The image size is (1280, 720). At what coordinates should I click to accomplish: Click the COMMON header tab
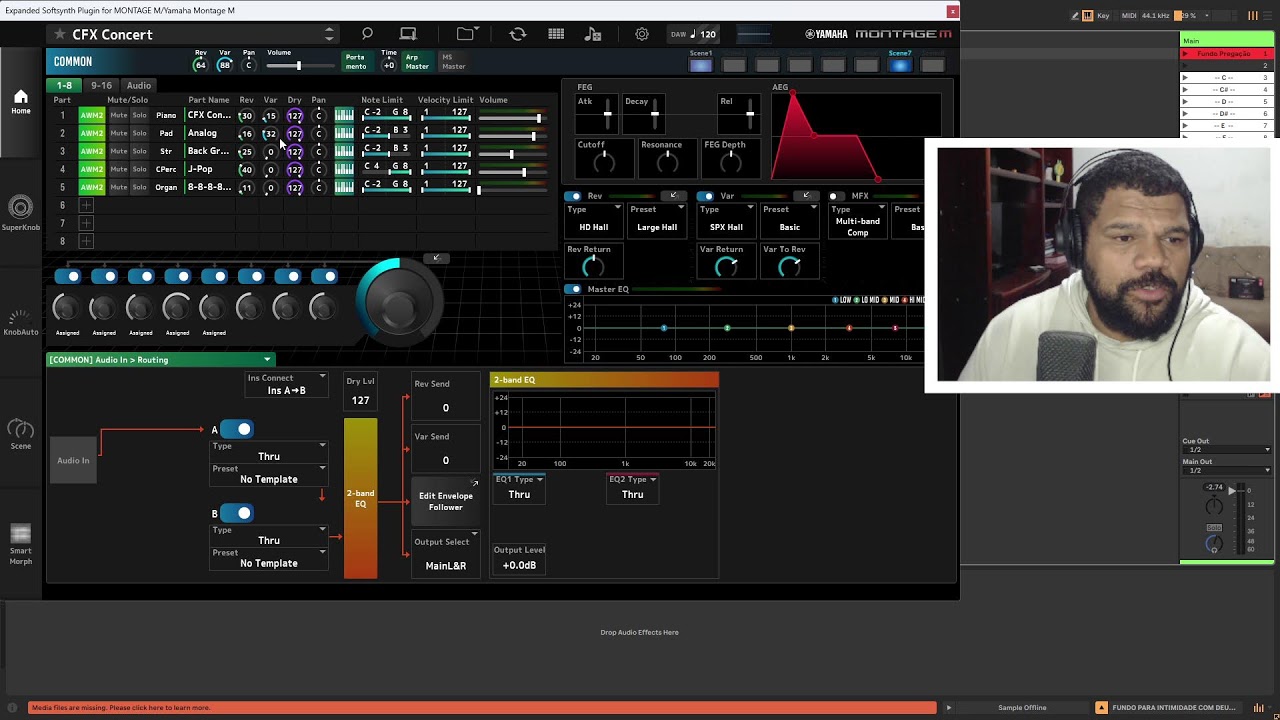point(73,62)
